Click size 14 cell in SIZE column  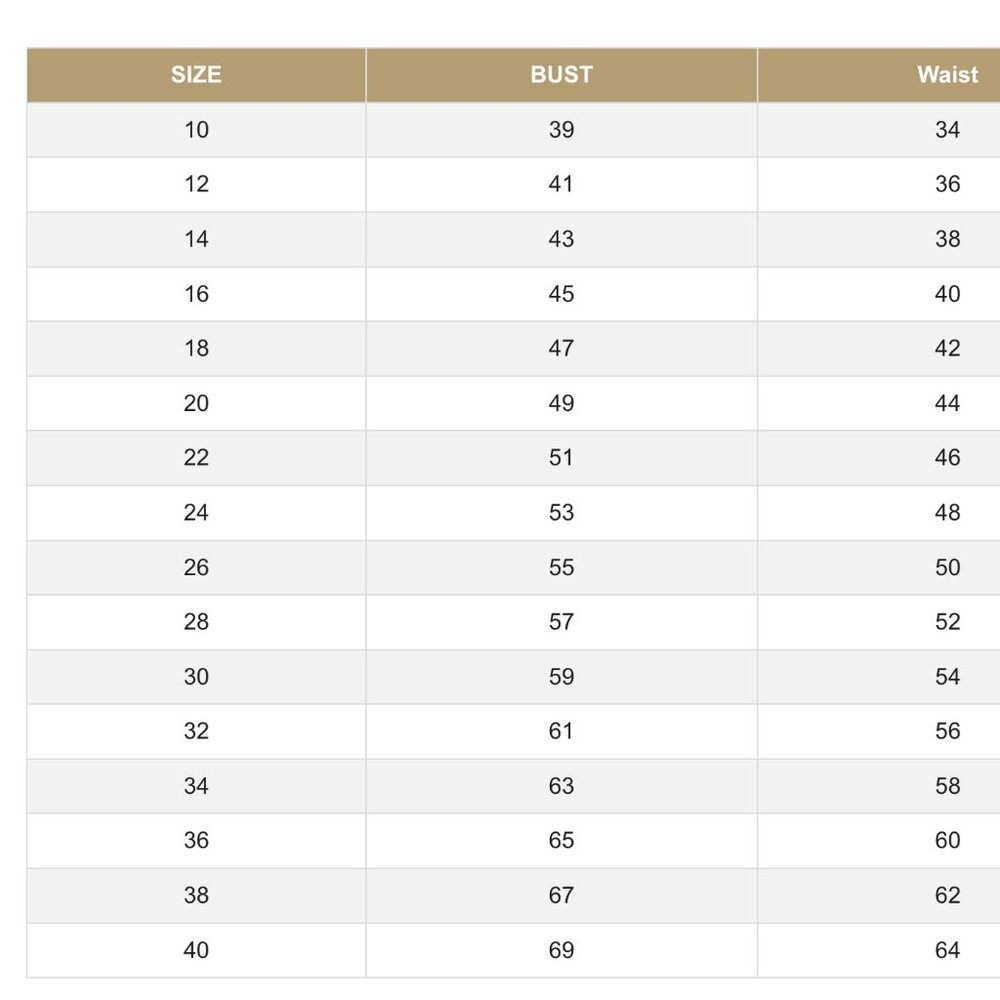(196, 239)
